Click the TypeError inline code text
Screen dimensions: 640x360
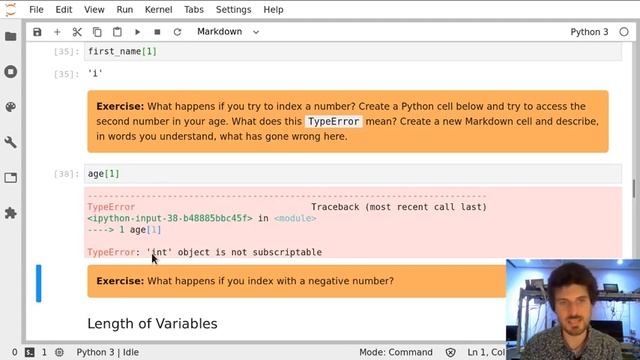(333, 122)
